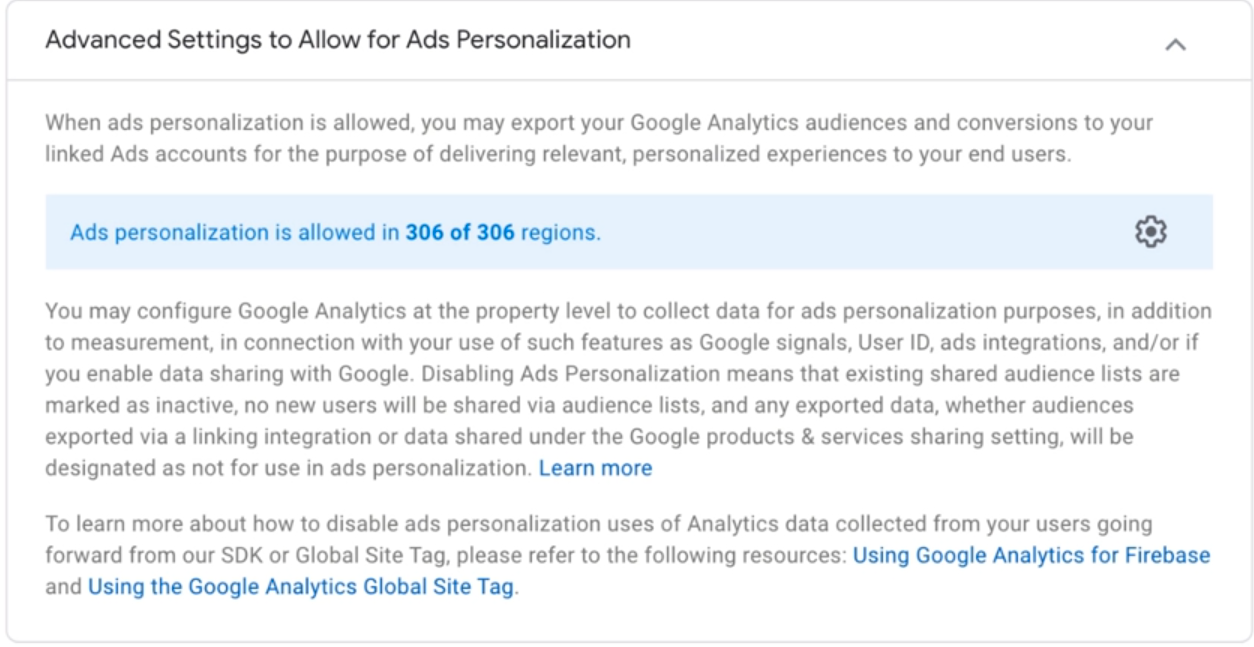Click the Advanced Settings to Allow for Ads Personalization header
The height and width of the screenshot is (647, 1254).
[x=338, y=40]
